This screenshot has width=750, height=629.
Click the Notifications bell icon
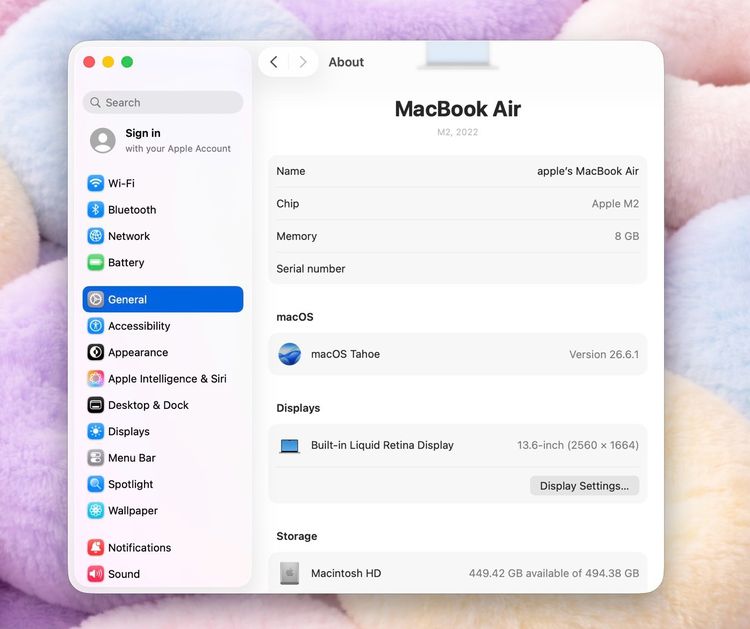96,547
